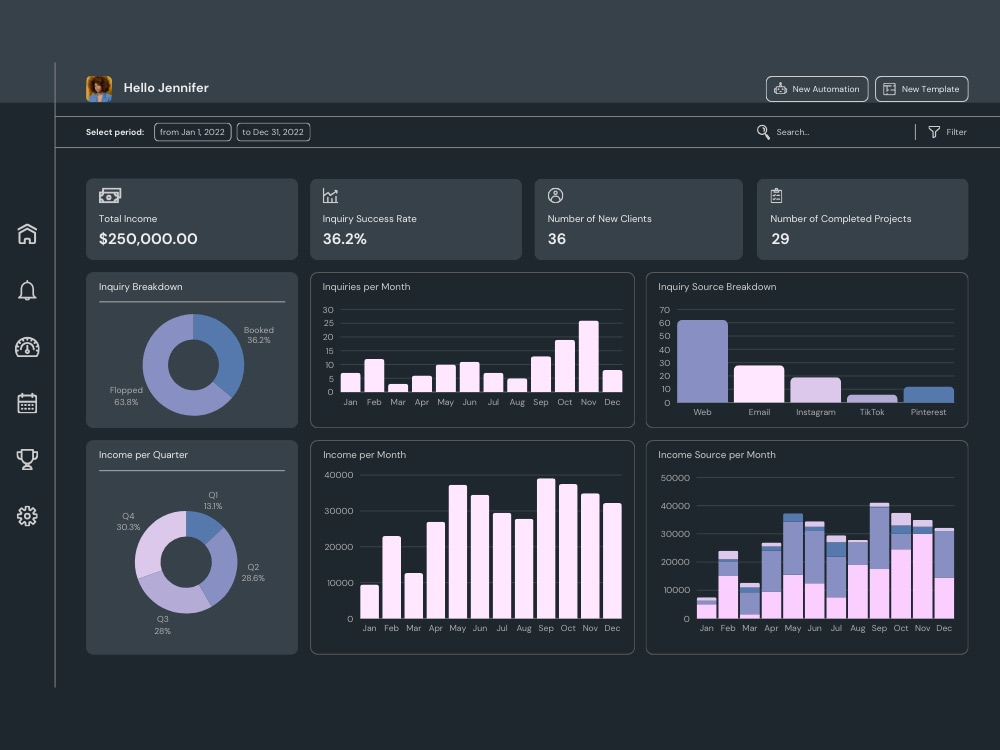Open notifications bell in sidebar
Image resolution: width=1000 pixels, height=750 pixels.
pos(27,290)
